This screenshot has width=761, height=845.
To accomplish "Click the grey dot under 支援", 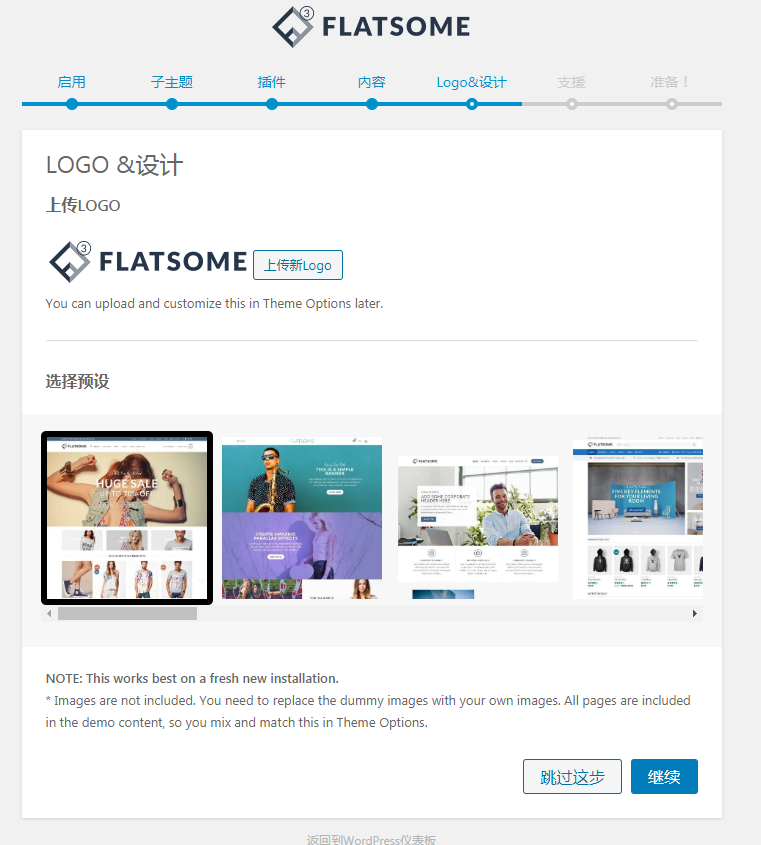I will (x=572, y=104).
